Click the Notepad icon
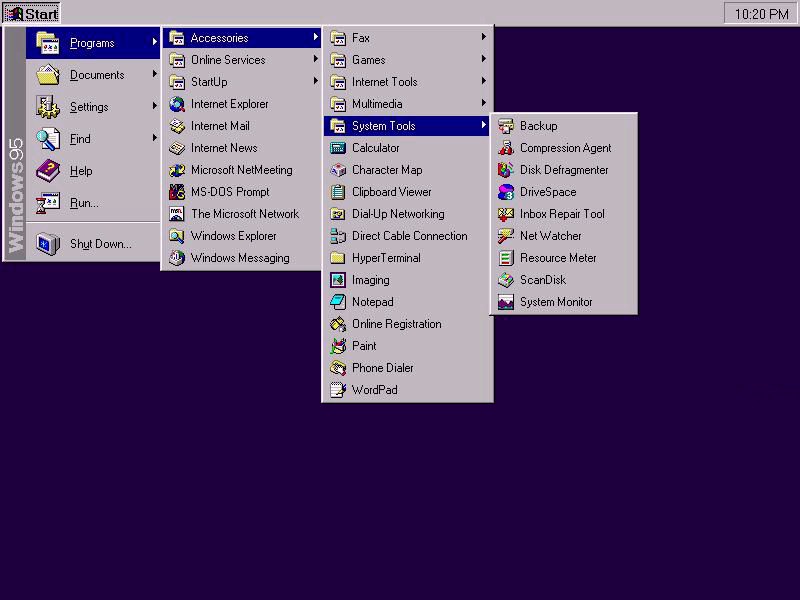Viewport: 800px width, 600px height. pos(338,302)
